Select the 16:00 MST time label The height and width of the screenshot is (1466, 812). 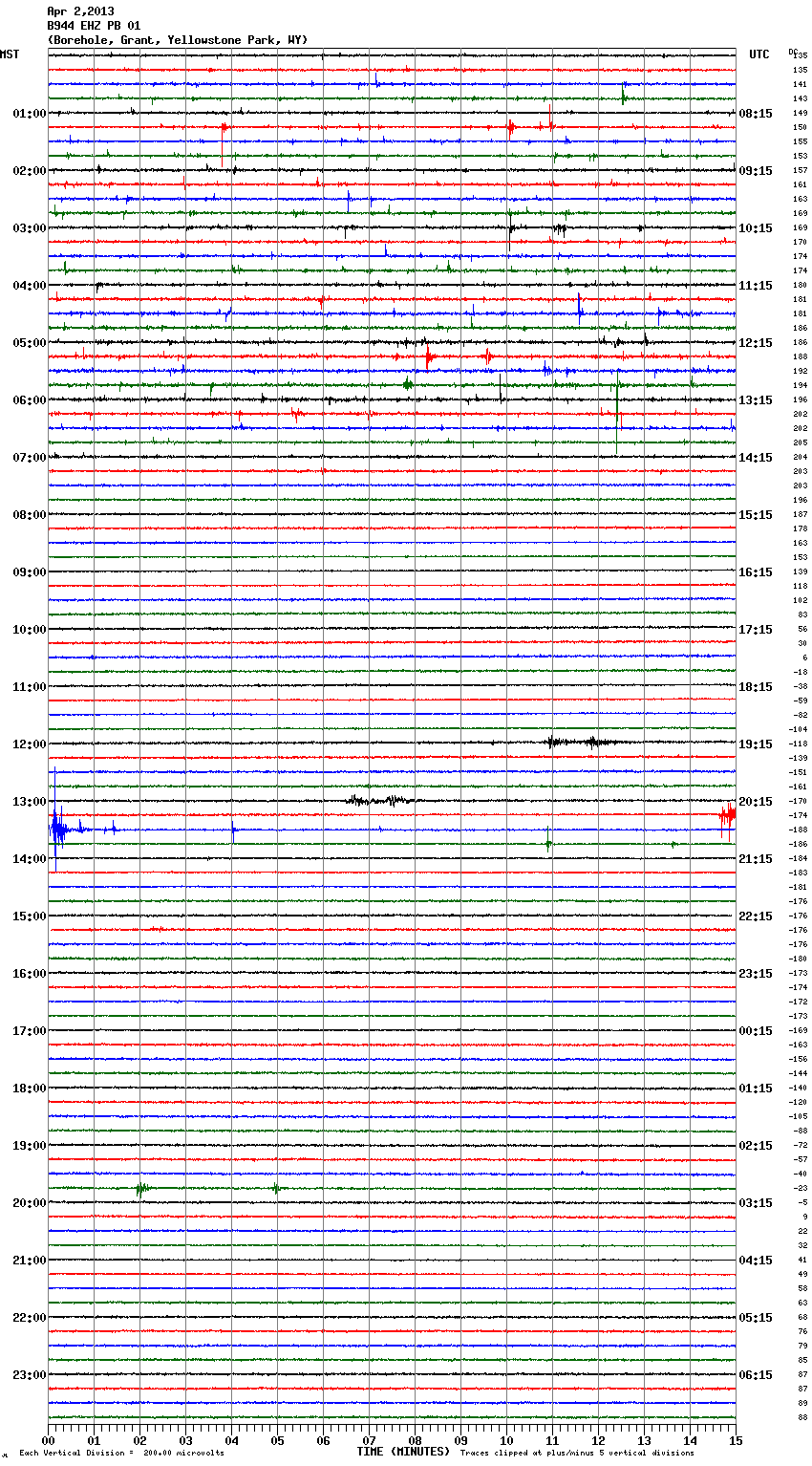[30, 974]
